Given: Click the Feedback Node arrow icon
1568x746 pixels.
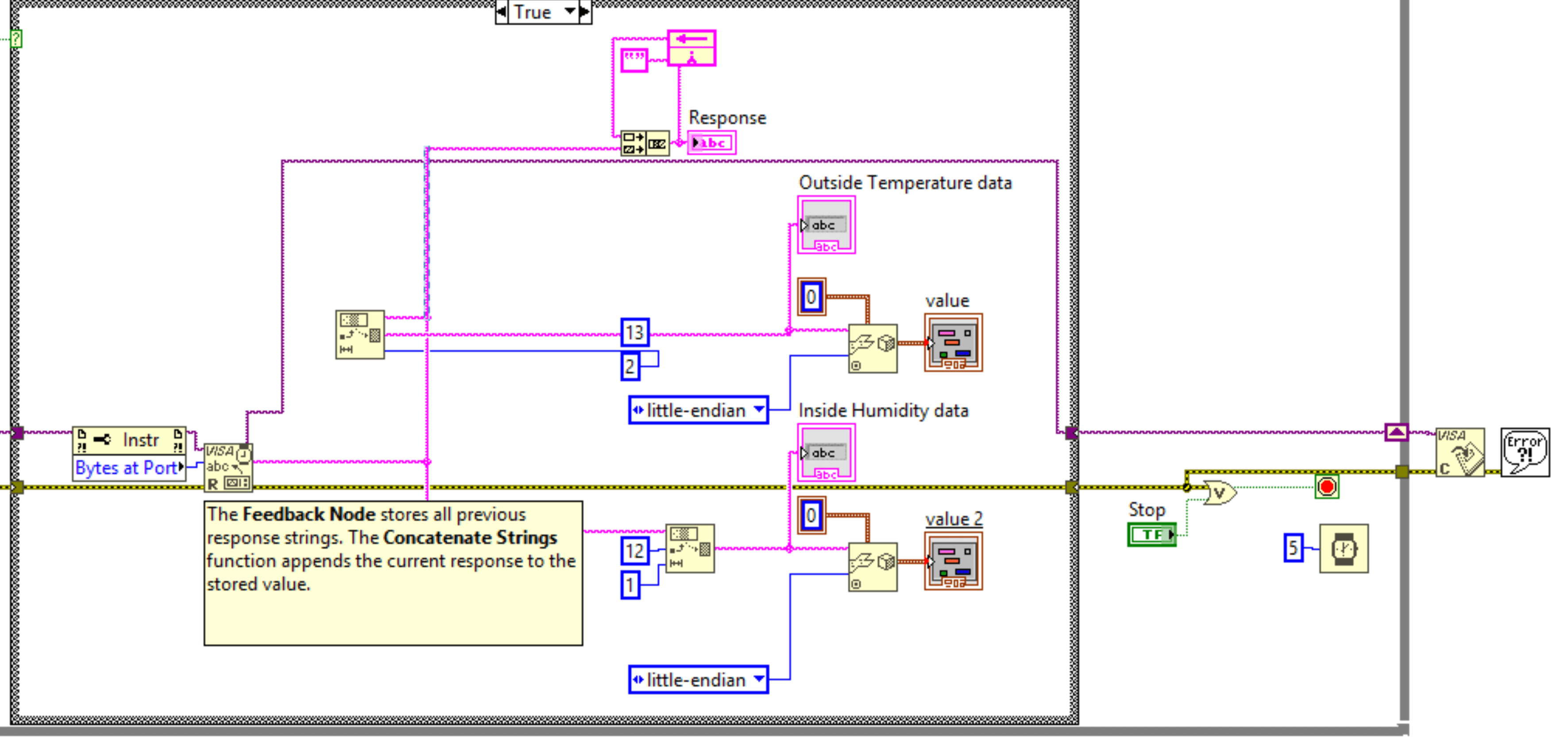Looking at the screenshot, I should coord(691,48).
